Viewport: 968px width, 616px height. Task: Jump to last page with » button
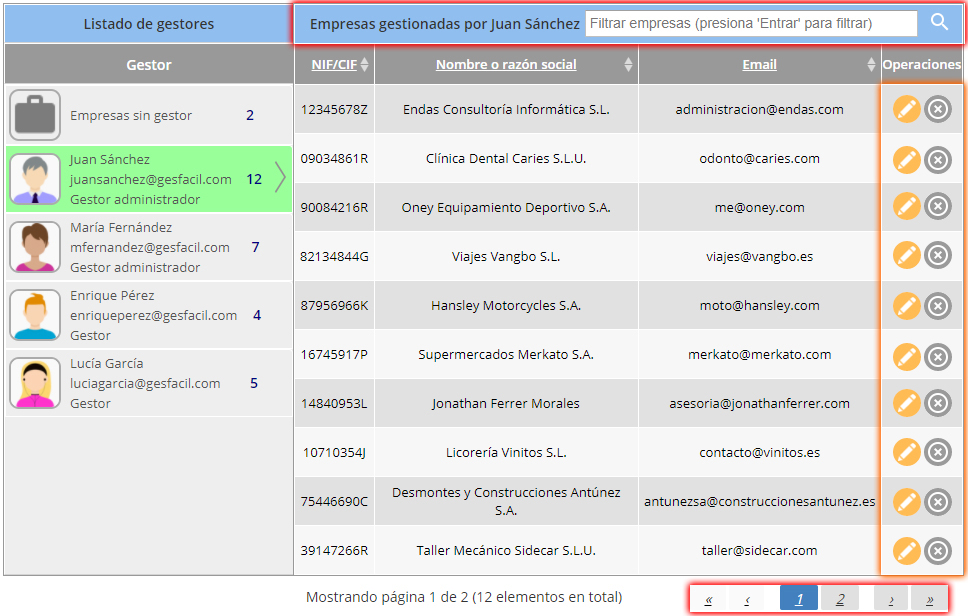pyautogui.click(x=929, y=599)
